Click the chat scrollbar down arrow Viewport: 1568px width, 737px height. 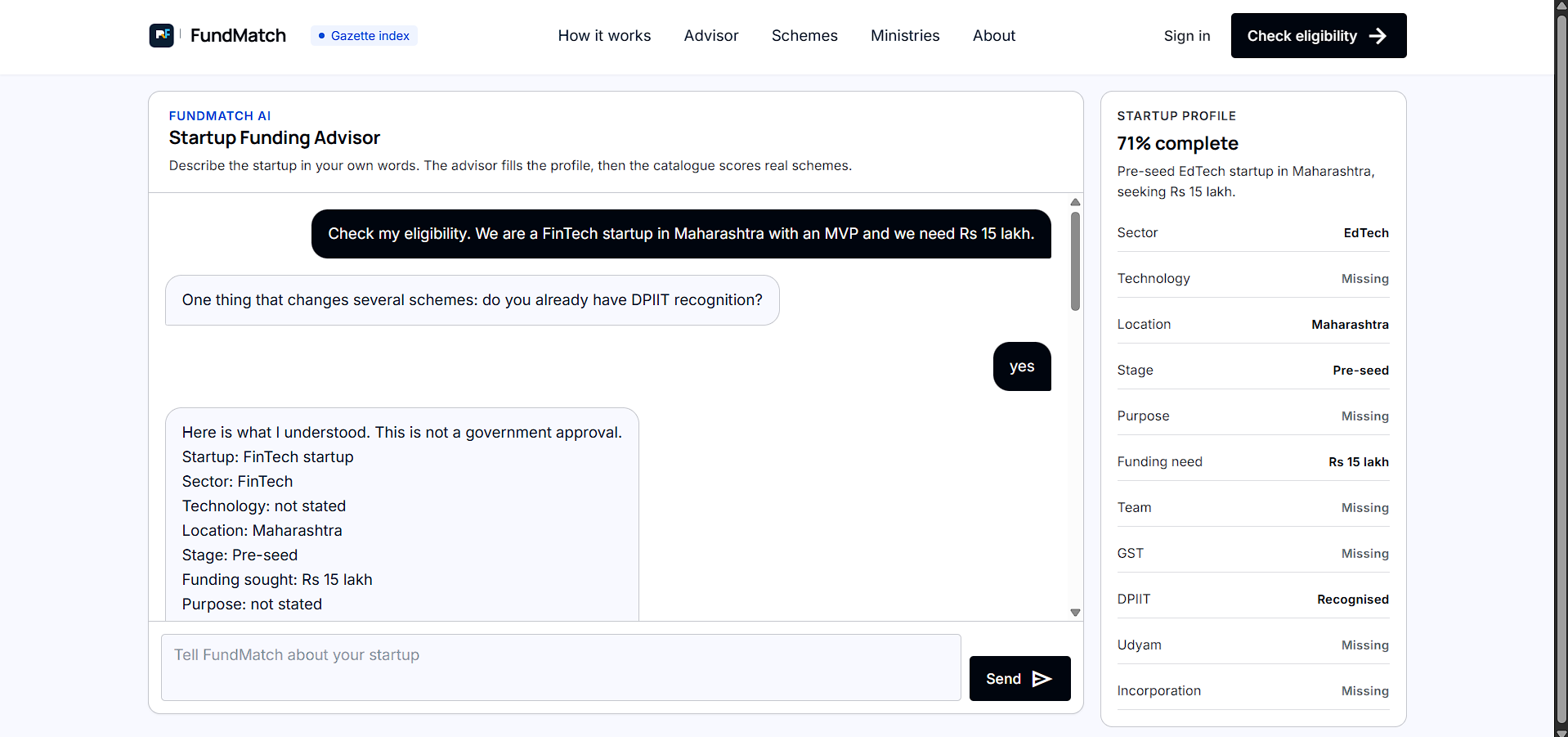click(1075, 613)
